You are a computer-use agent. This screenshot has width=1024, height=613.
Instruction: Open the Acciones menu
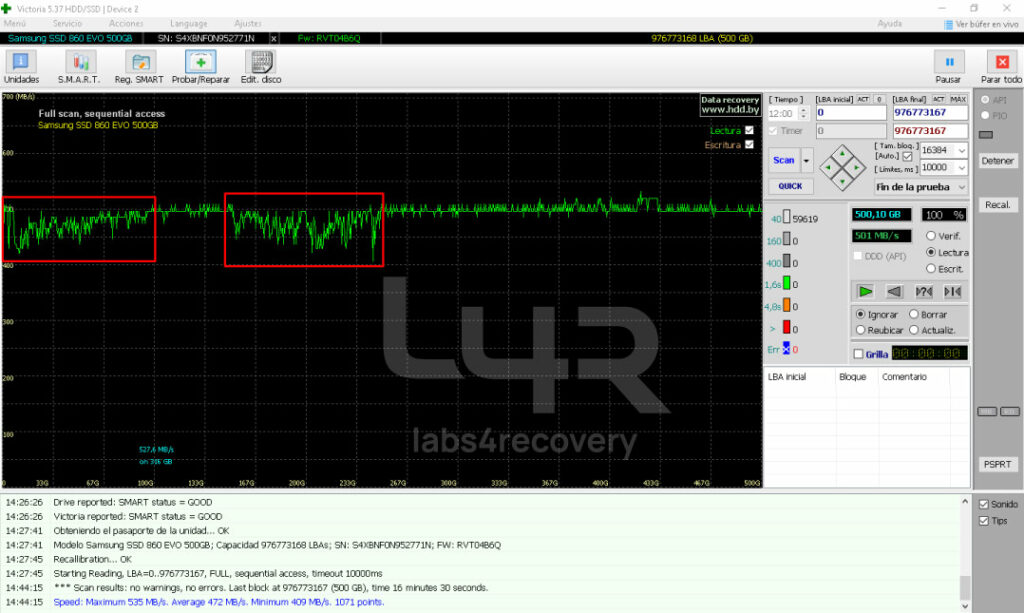(126, 24)
